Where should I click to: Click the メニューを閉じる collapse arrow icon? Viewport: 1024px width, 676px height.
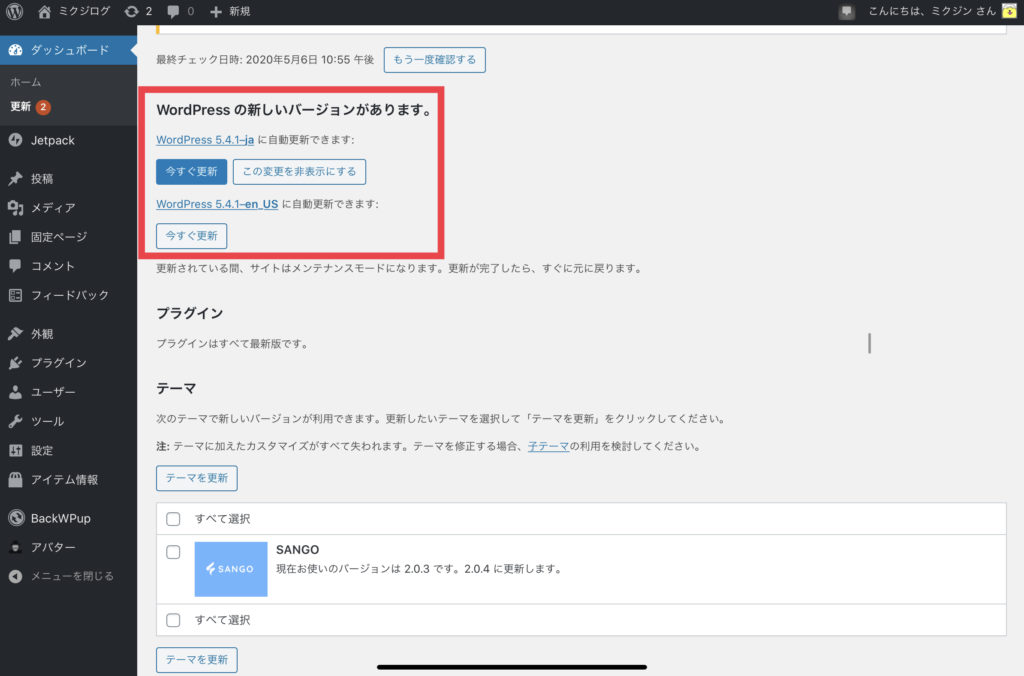[x=15, y=576]
